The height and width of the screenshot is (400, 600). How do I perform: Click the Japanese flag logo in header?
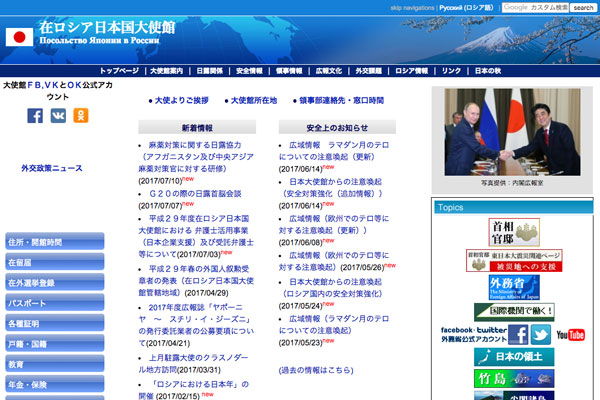click(19, 38)
